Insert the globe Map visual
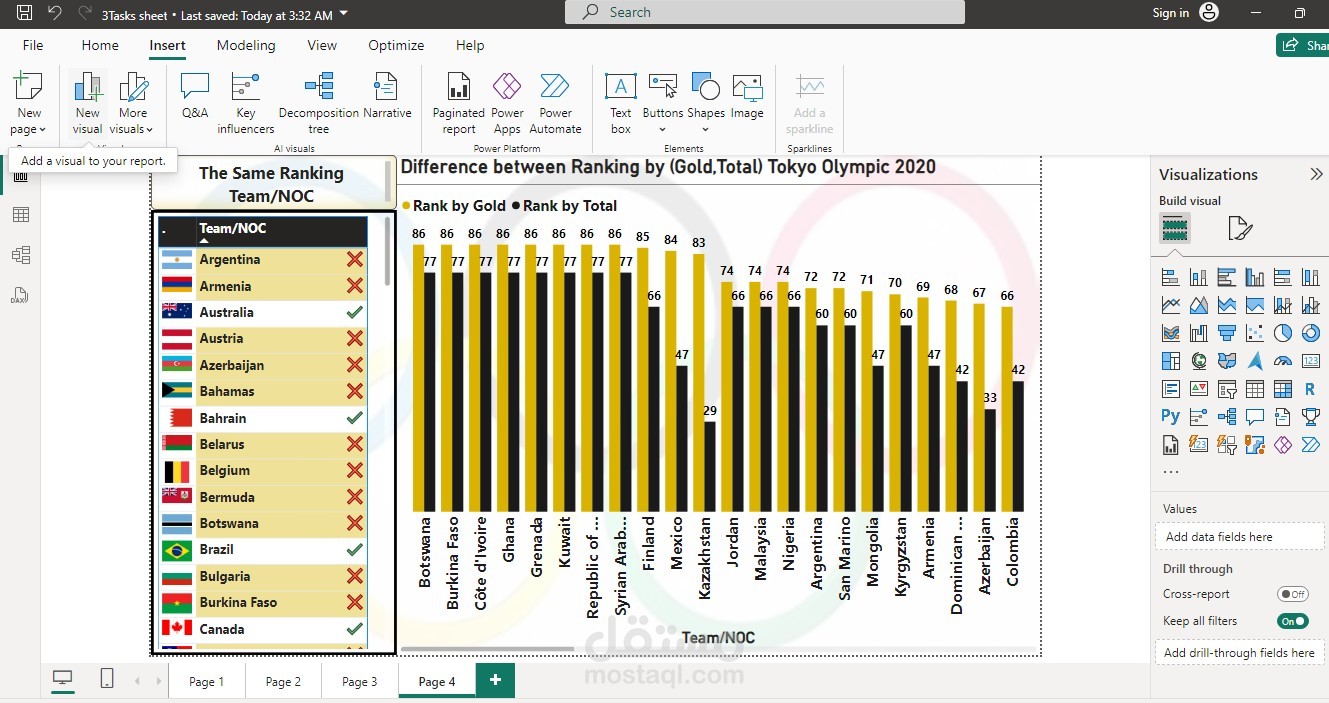 (x=1198, y=361)
